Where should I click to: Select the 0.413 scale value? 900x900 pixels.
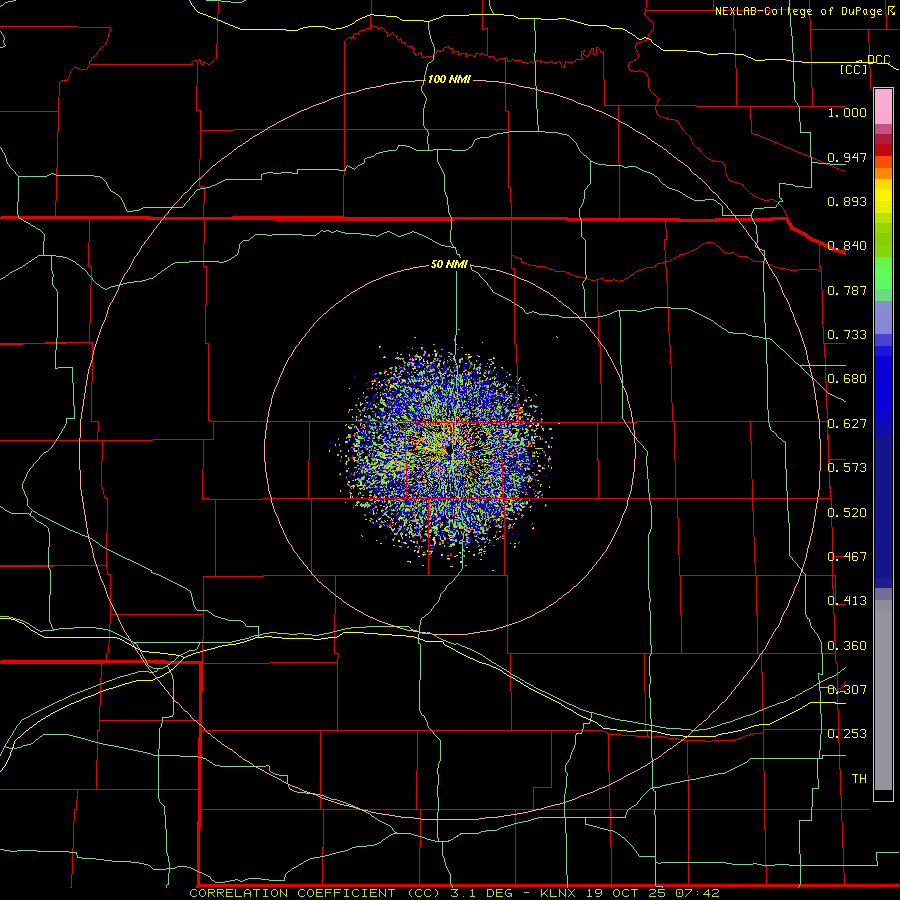pyautogui.click(x=847, y=601)
